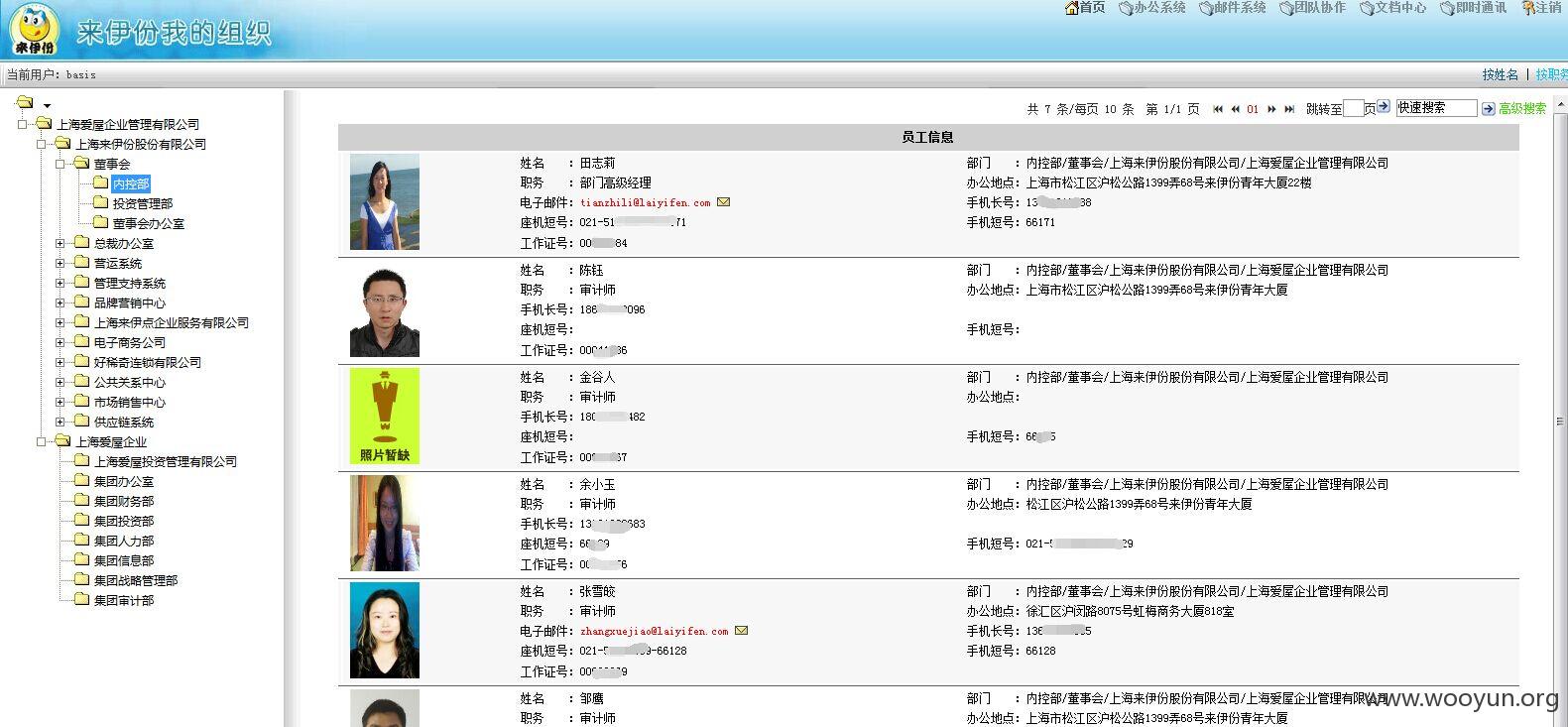Open the 邮件系统 menu
Image resolution: width=1568 pixels, height=727 pixels.
click(1233, 8)
